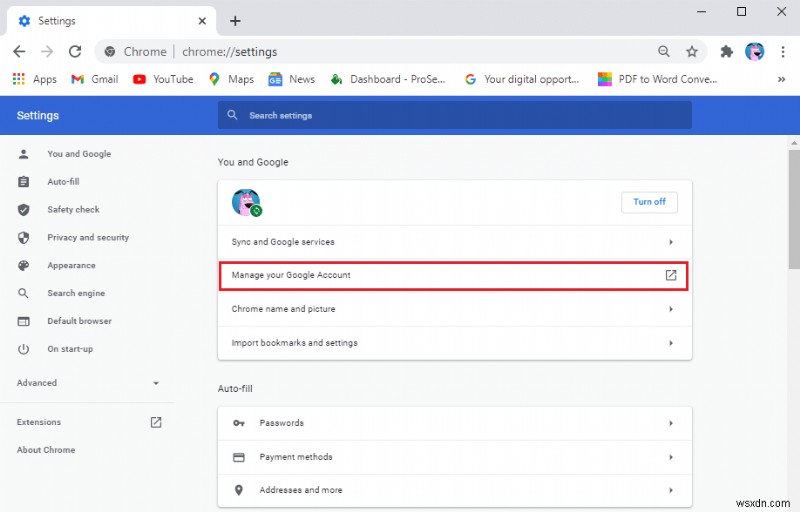
Task: Open the Apps grid shortcut
Action: pyautogui.click(x=35, y=79)
